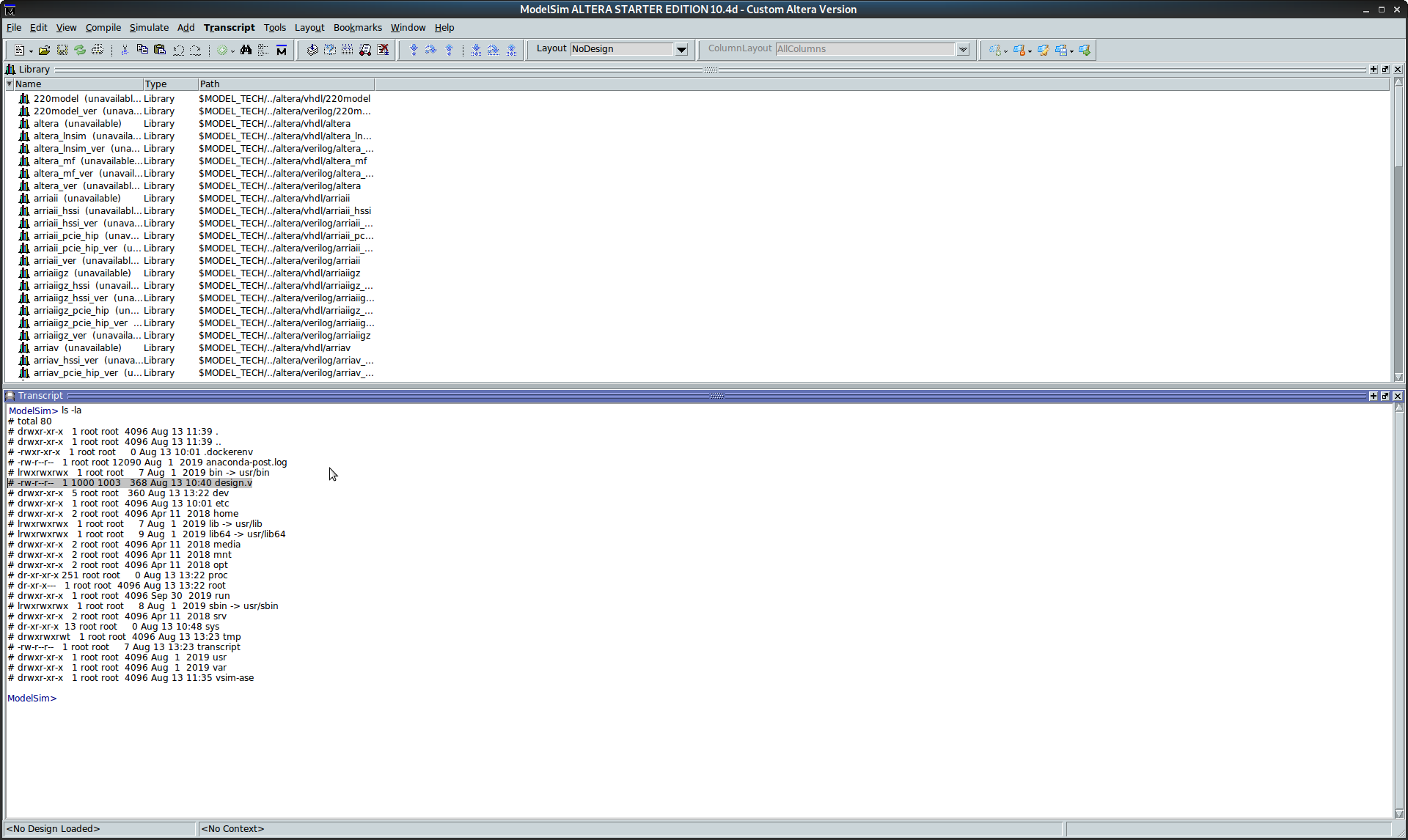
Task: Click the AllColumns ColumnLayout input field
Action: click(865, 49)
